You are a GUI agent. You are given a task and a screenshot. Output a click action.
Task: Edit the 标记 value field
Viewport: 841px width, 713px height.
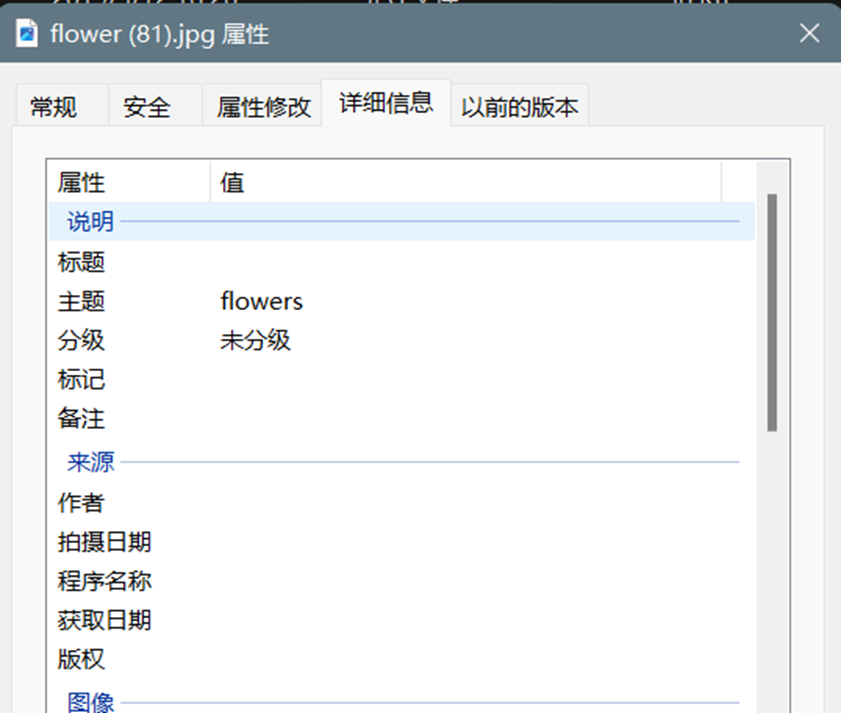pos(480,380)
